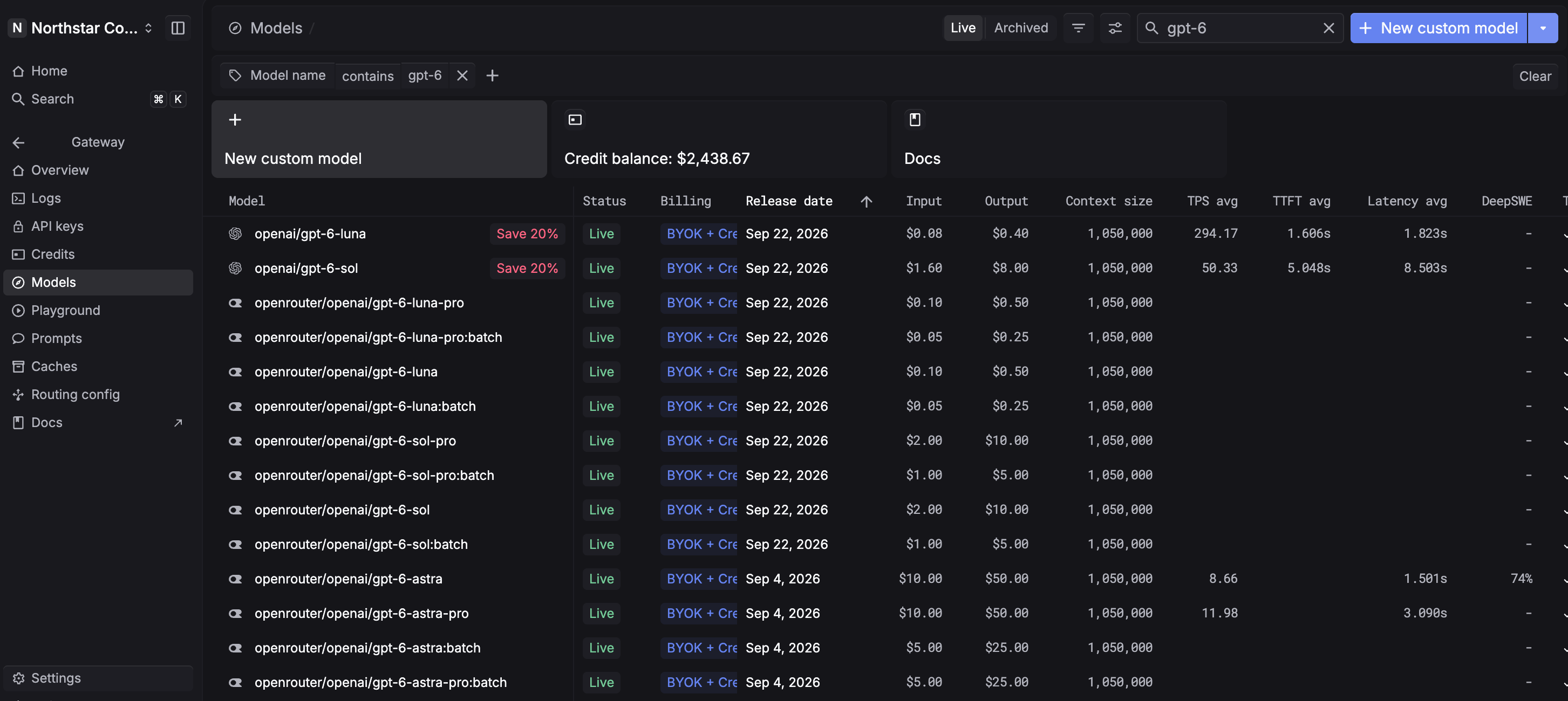Sort by the TPS avg column header

click(1212, 202)
